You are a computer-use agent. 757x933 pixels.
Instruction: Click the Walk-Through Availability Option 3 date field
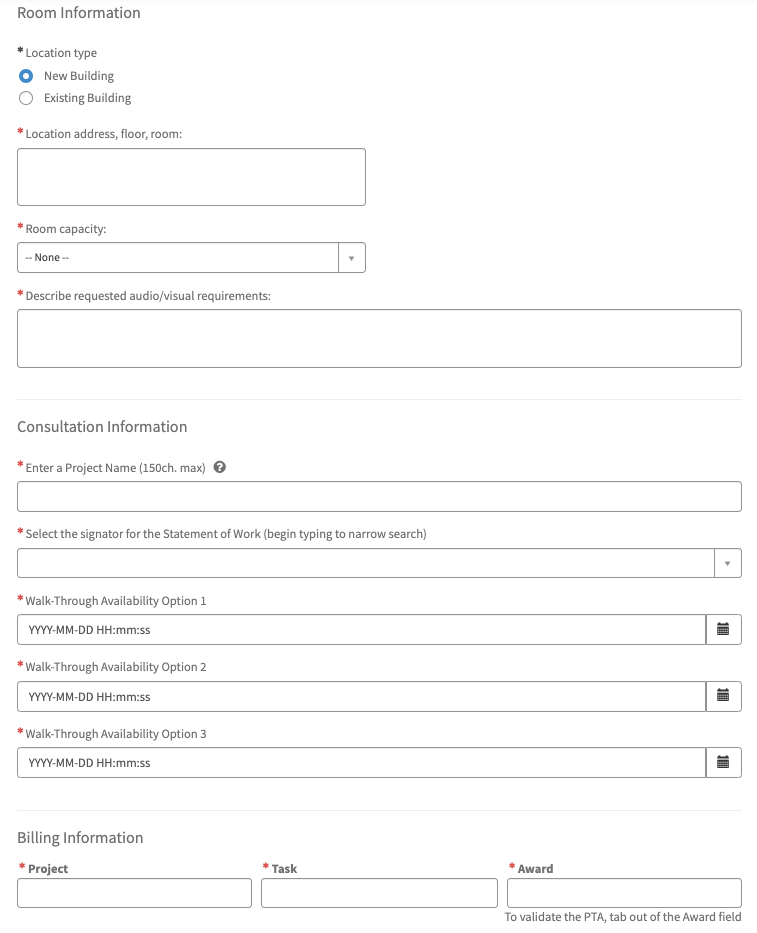(361, 763)
